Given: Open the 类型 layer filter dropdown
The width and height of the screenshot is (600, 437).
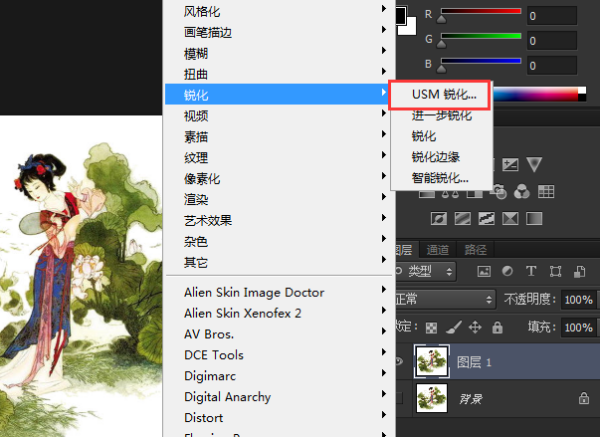Looking at the screenshot, I should [425, 271].
